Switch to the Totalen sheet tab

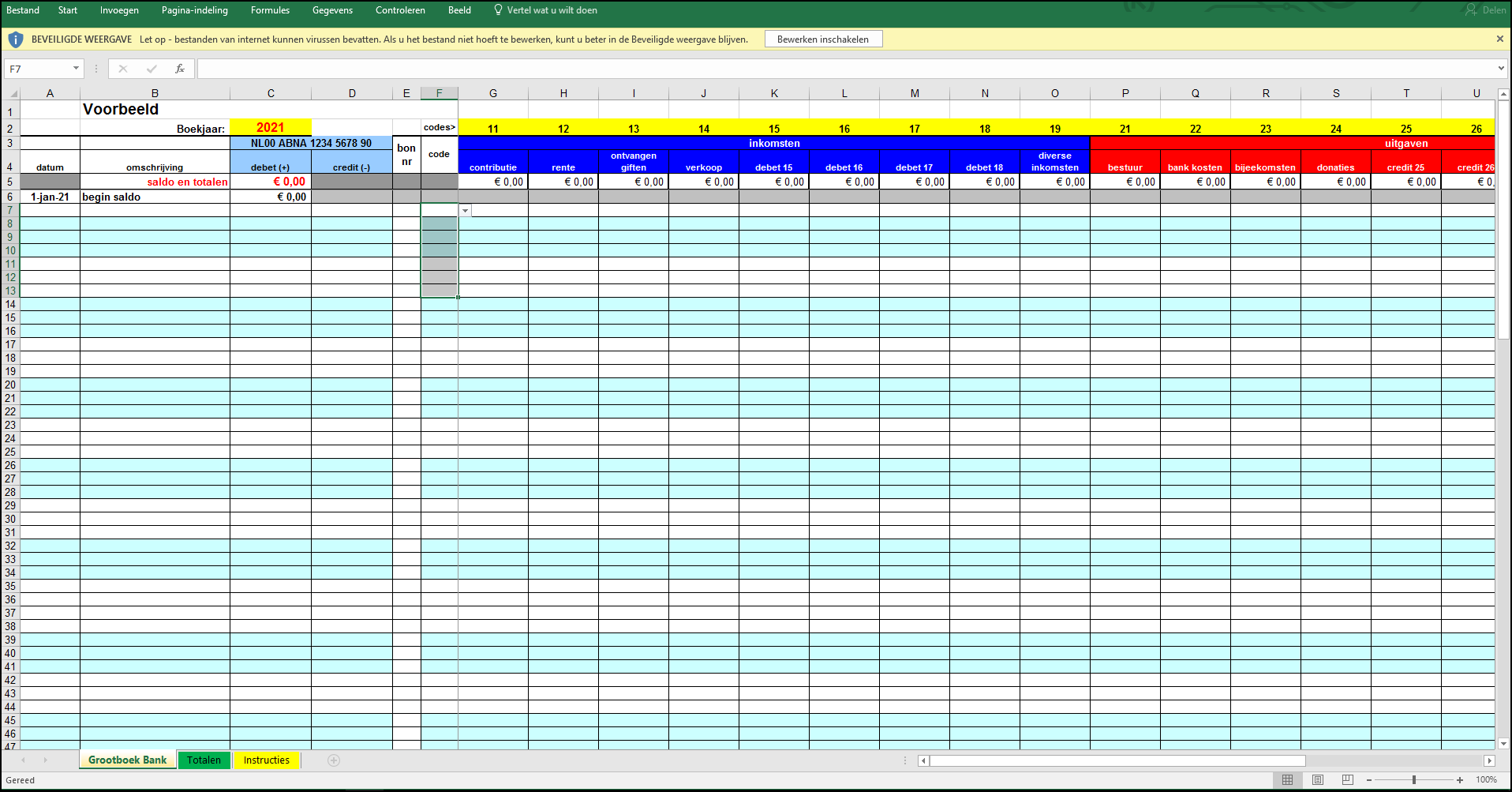pos(204,760)
